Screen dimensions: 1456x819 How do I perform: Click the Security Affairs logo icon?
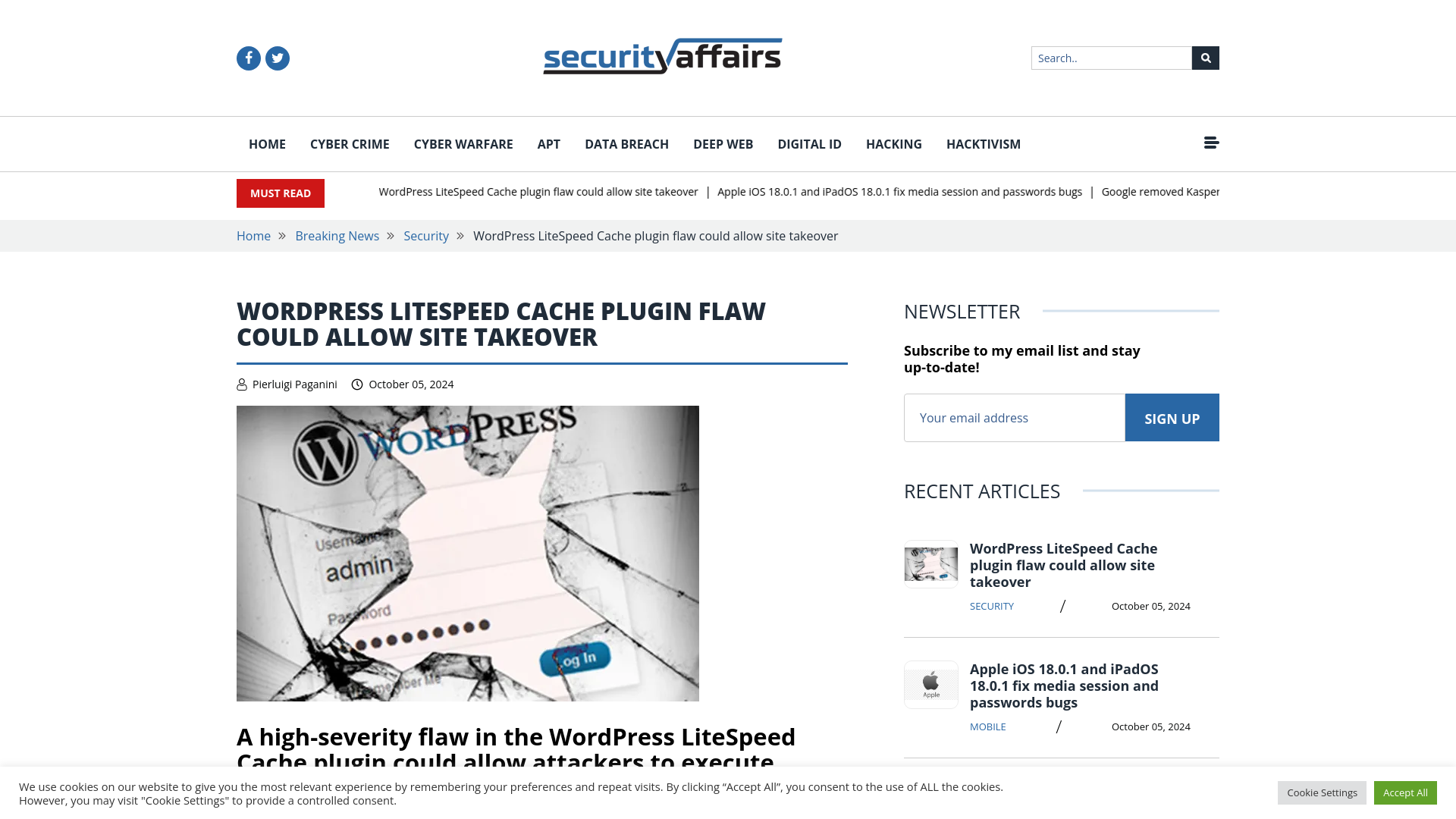tap(662, 56)
